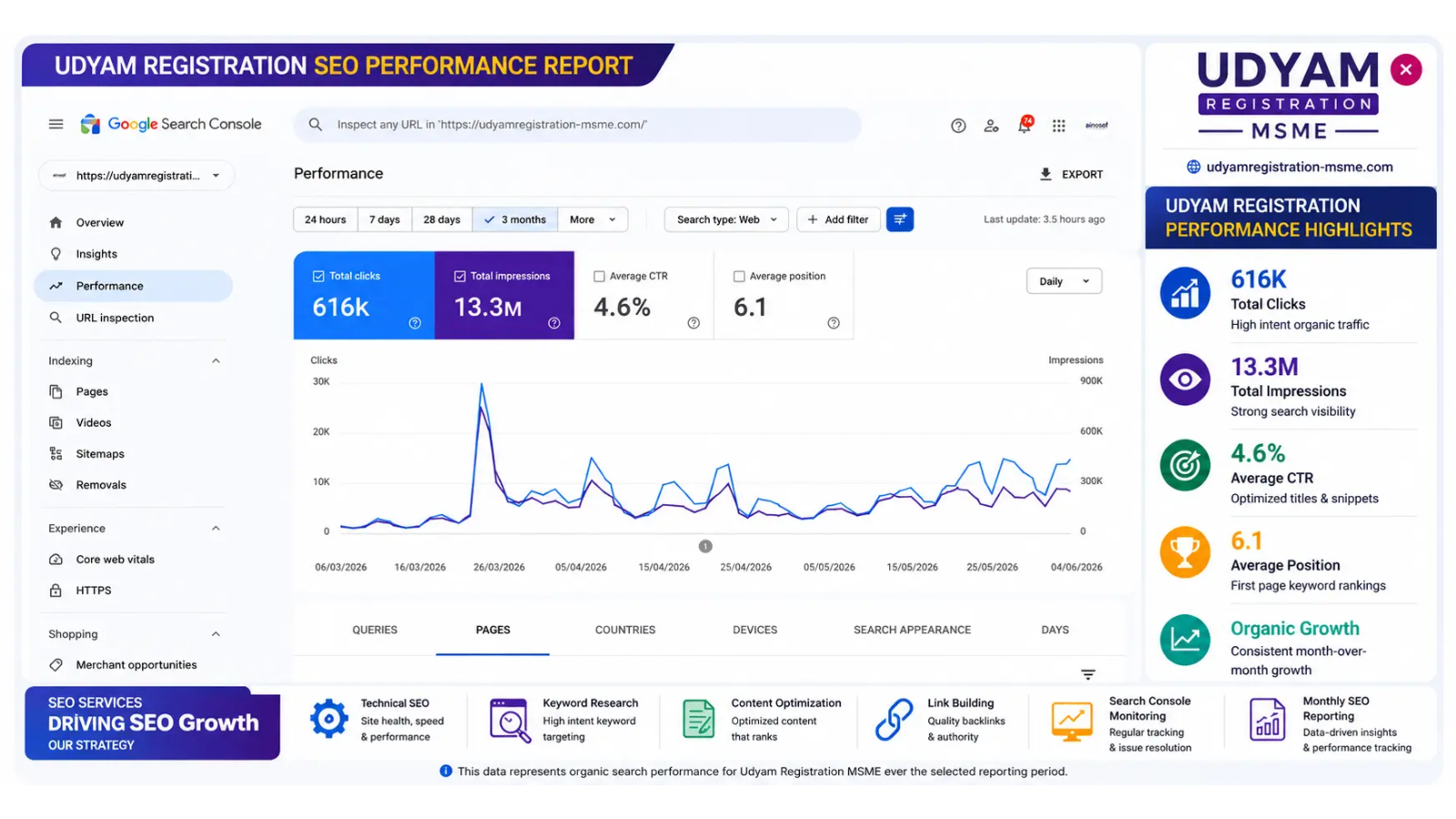The height and width of the screenshot is (819, 1456).
Task: Open the user settings person icon
Action: tap(991, 126)
